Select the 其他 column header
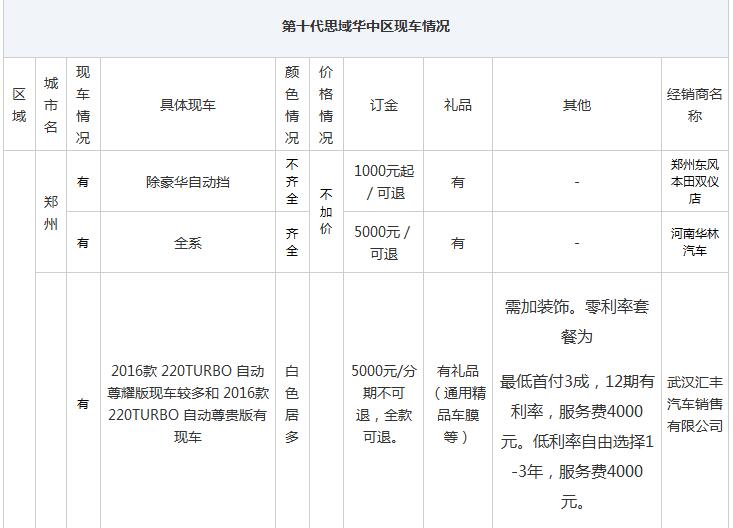This screenshot has width=733, height=528. click(x=577, y=105)
